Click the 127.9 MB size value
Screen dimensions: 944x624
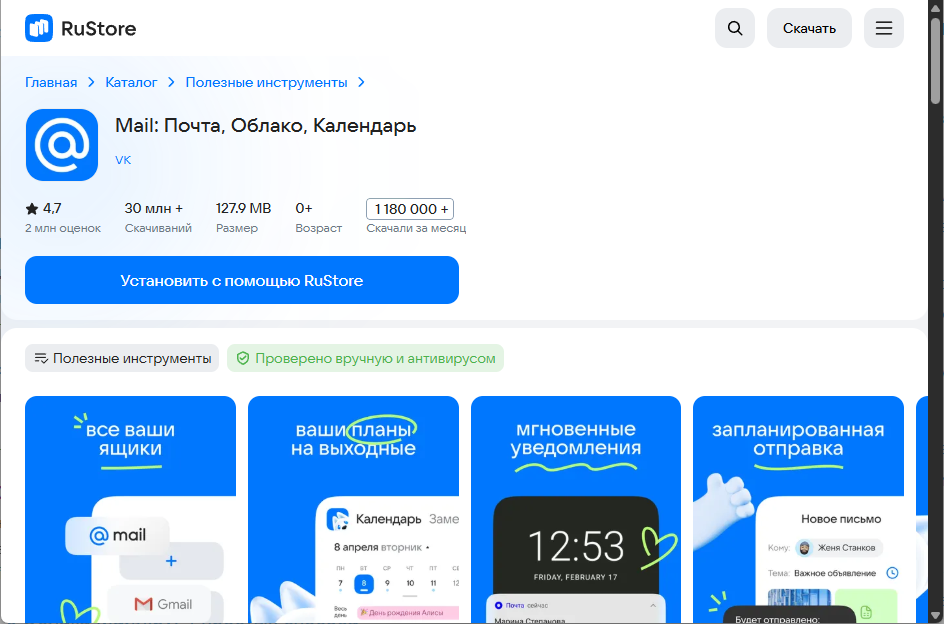(243, 208)
